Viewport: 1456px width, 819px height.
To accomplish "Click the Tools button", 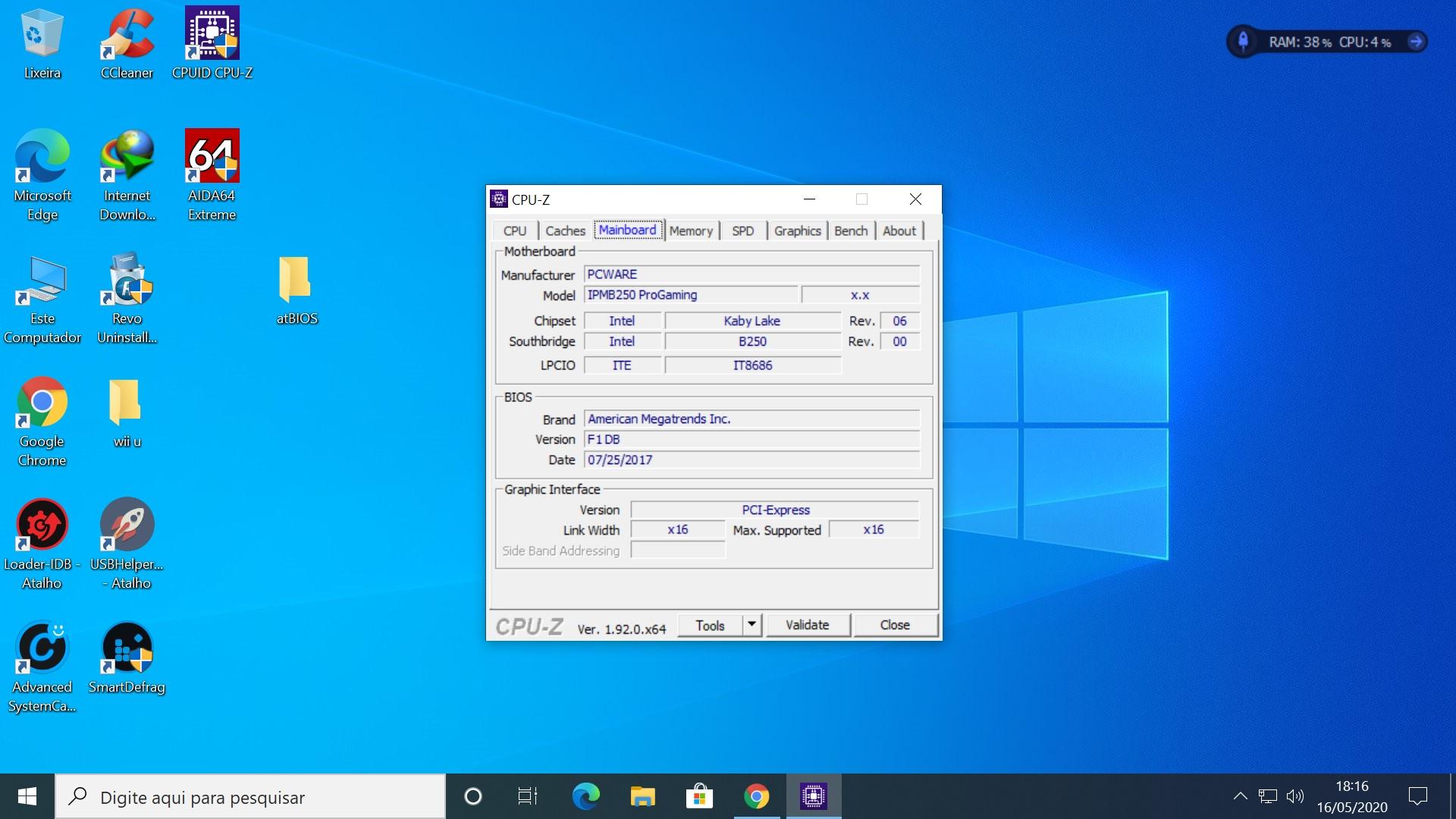I will 711,626.
